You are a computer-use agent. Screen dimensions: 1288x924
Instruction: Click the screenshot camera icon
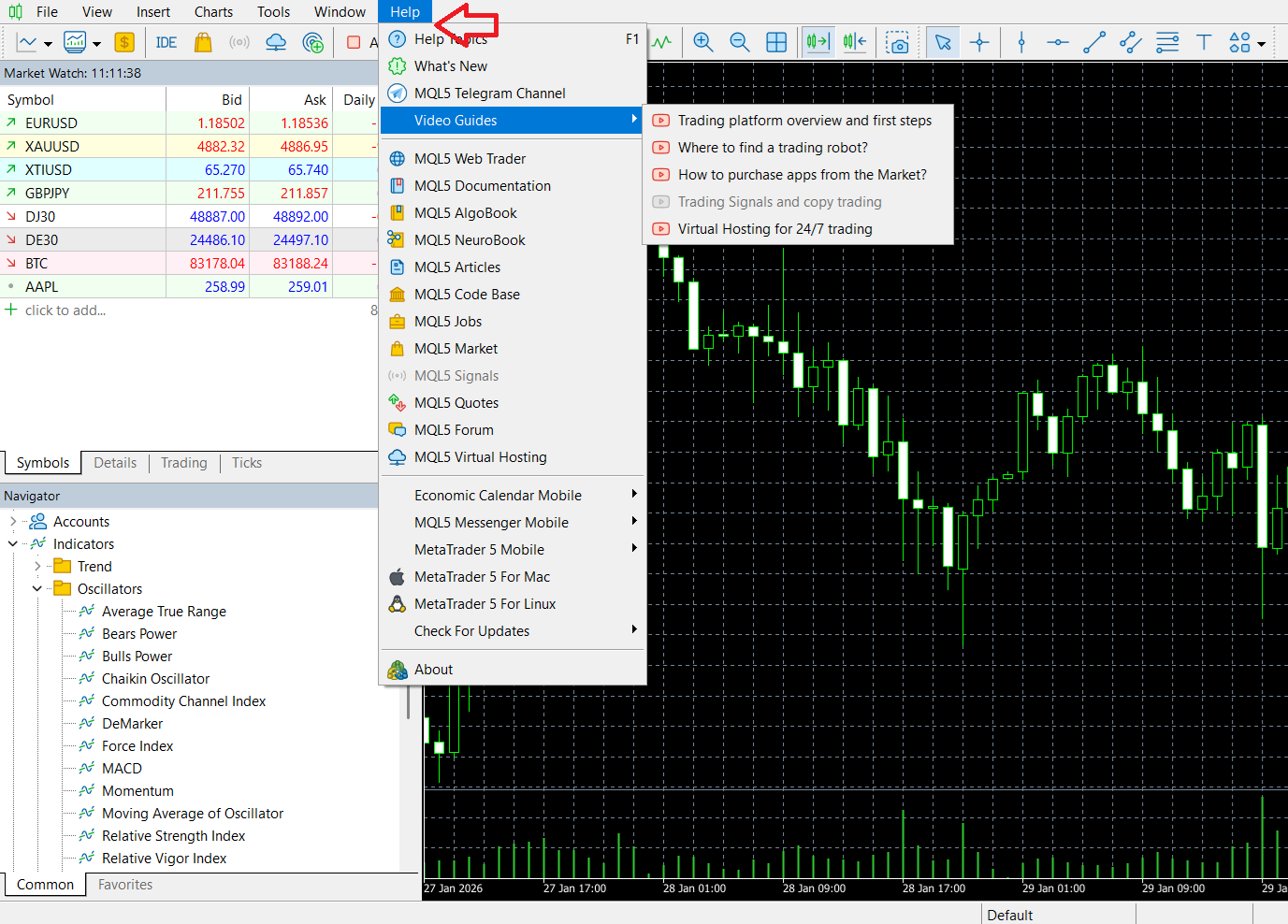click(898, 42)
